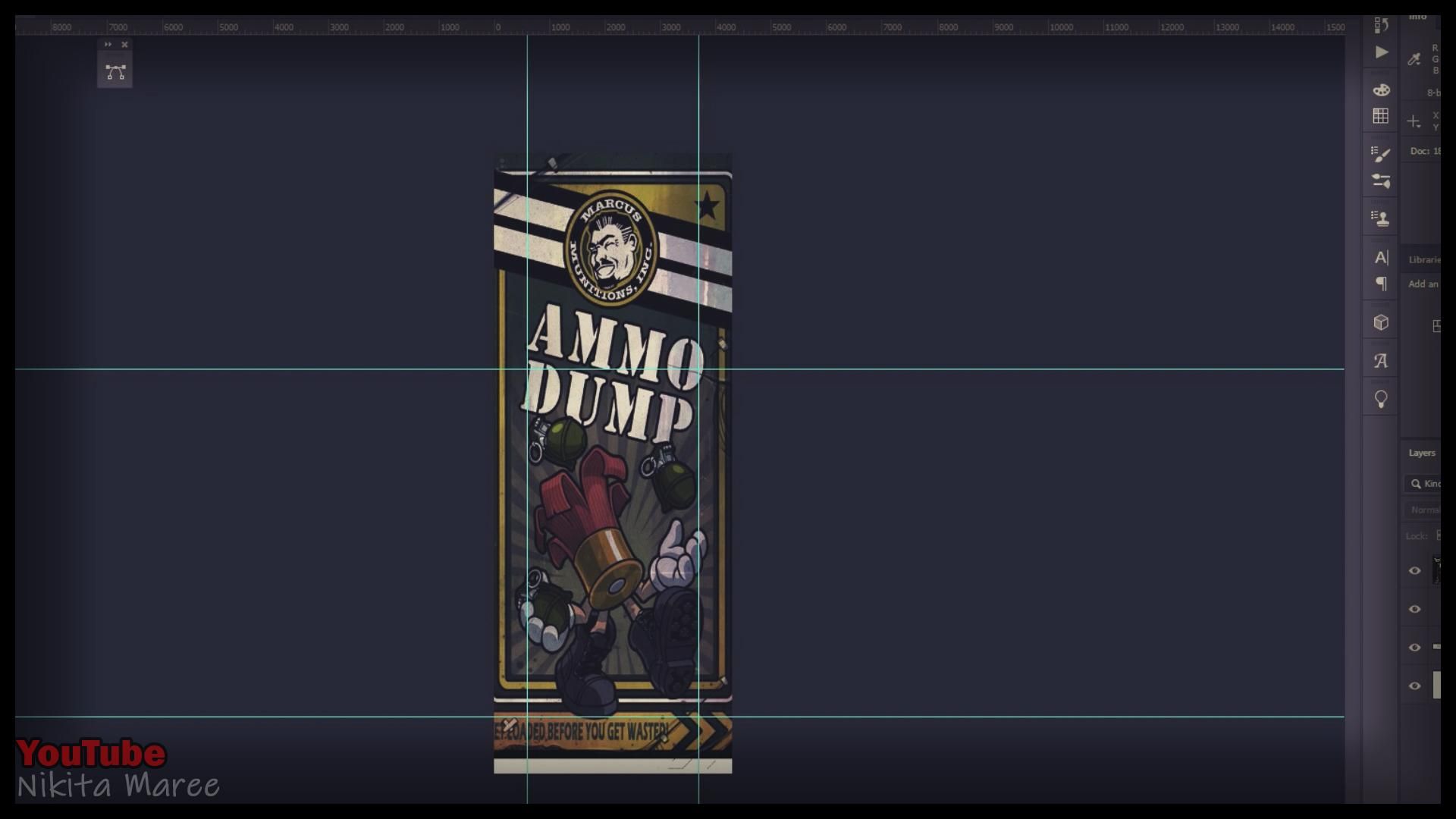
Task: Open the Learn lightbulb panel icon
Action: tap(1381, 400)
